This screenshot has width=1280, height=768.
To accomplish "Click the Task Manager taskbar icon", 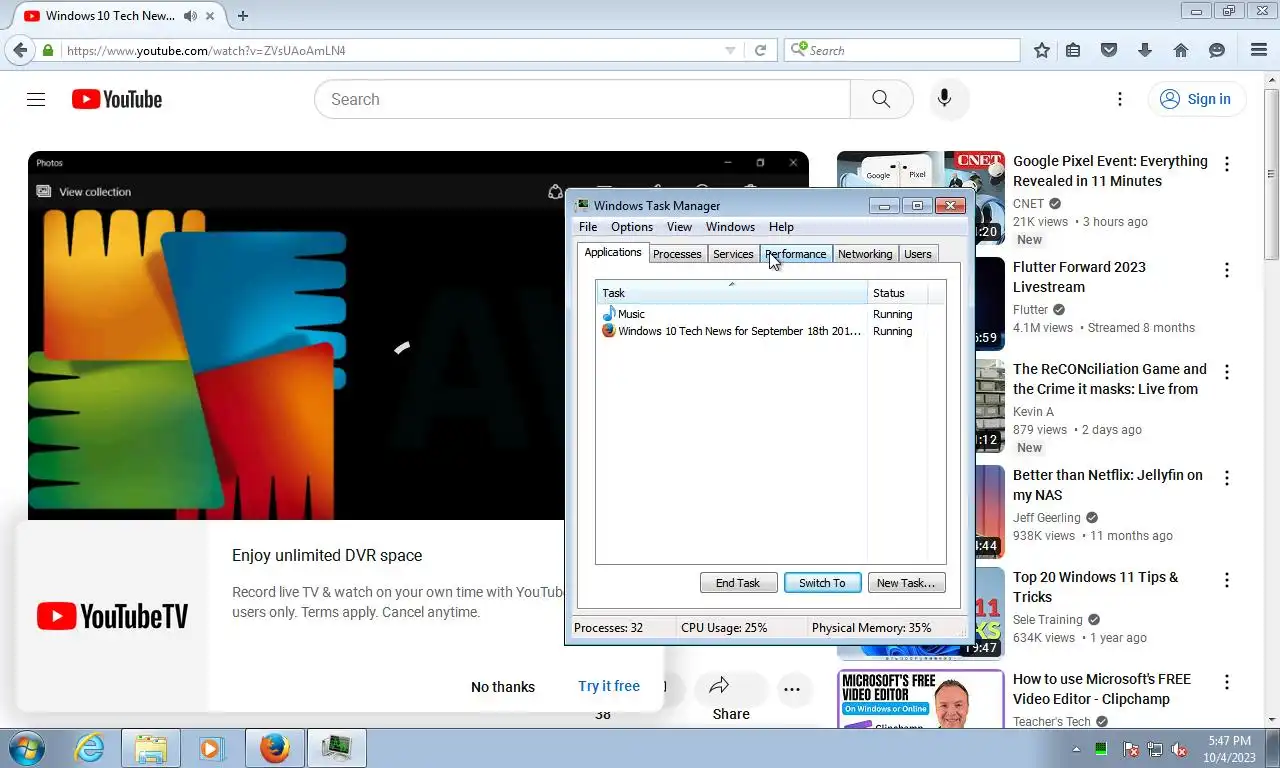I will coord(337,748).
